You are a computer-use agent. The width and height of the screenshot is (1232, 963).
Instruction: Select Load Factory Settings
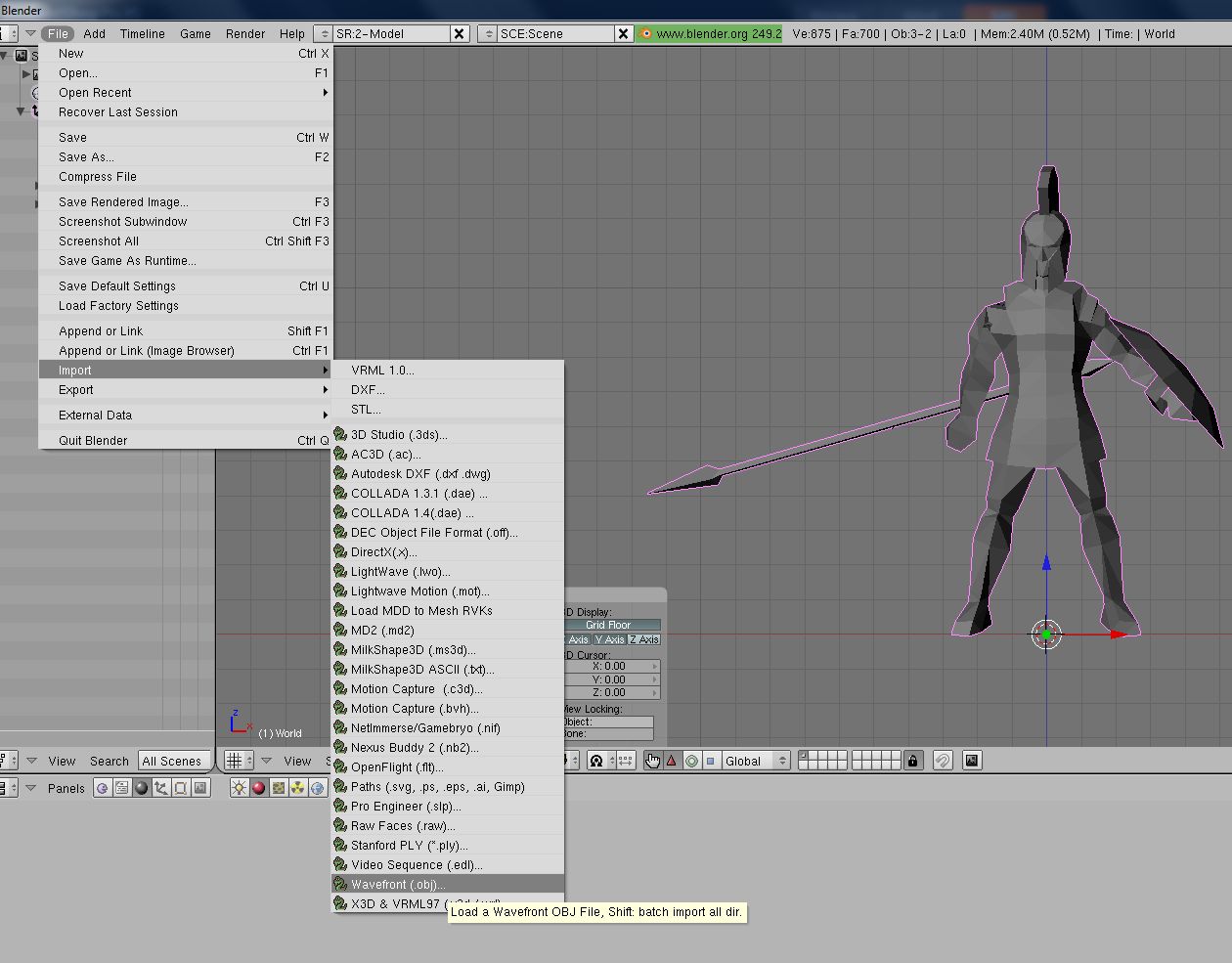click(186, 306)
